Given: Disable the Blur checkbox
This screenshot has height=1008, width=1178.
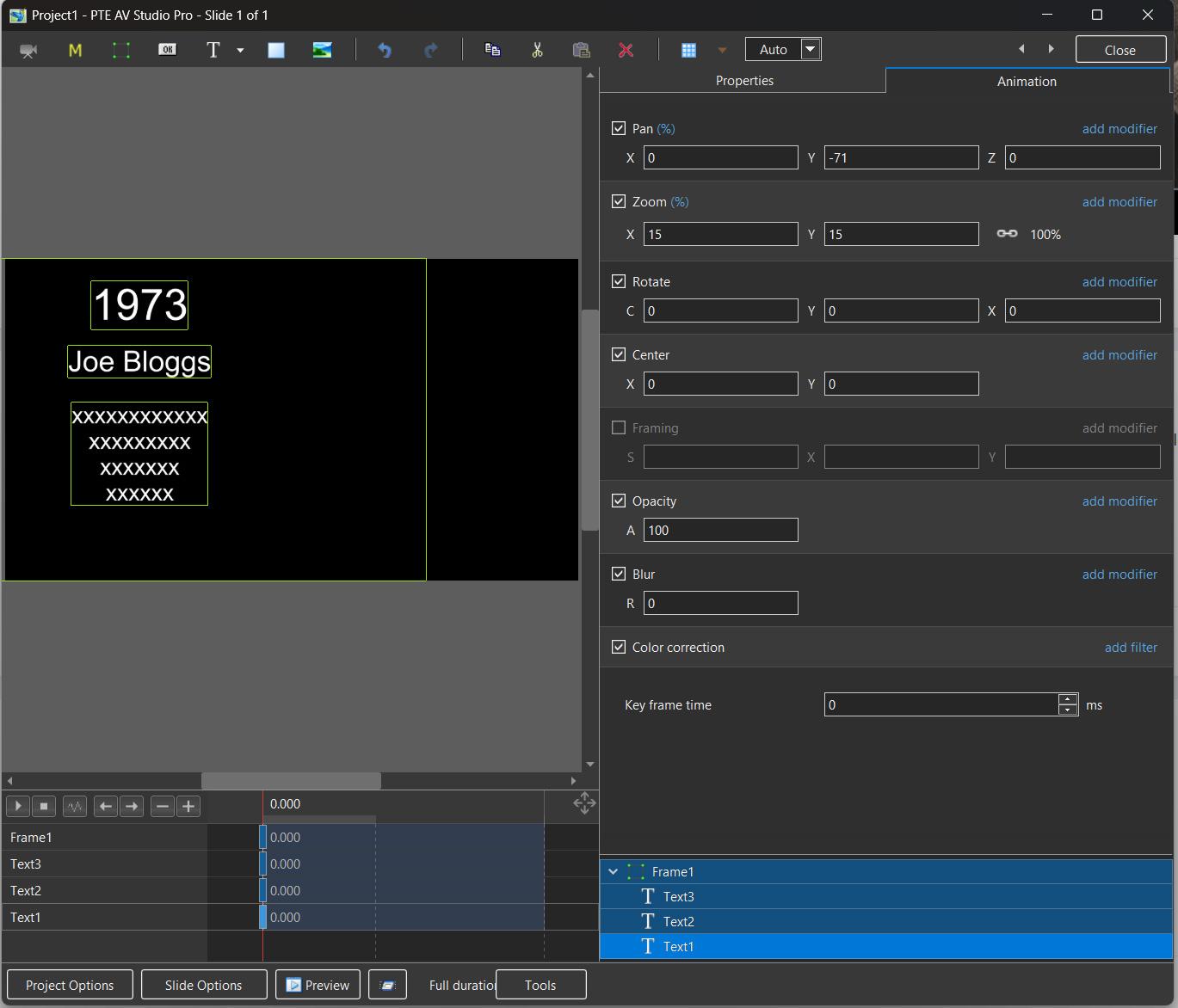Looking at the screenshot, I should [x=619, y=574].
